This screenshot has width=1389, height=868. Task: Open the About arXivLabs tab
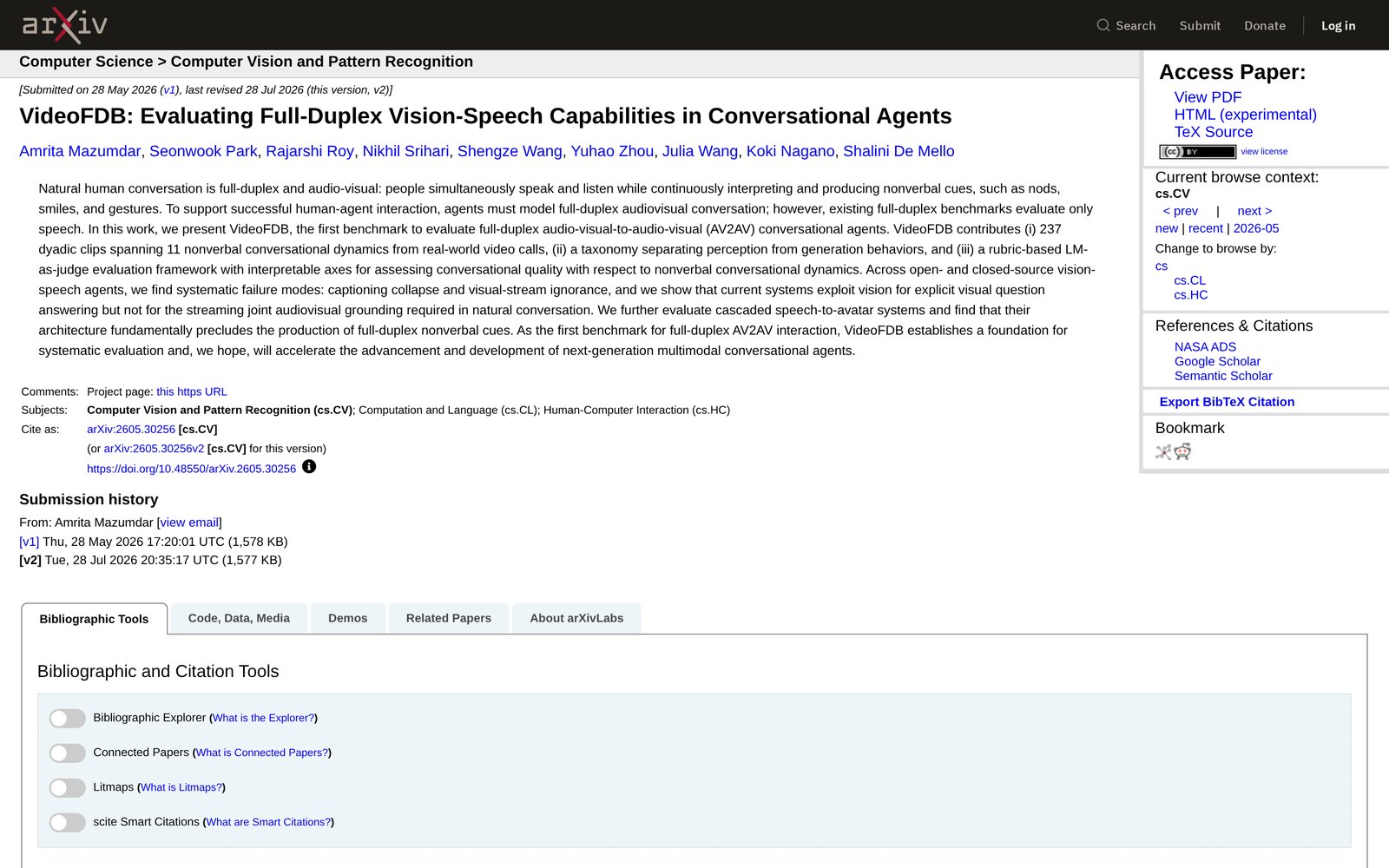click(576, 618)
